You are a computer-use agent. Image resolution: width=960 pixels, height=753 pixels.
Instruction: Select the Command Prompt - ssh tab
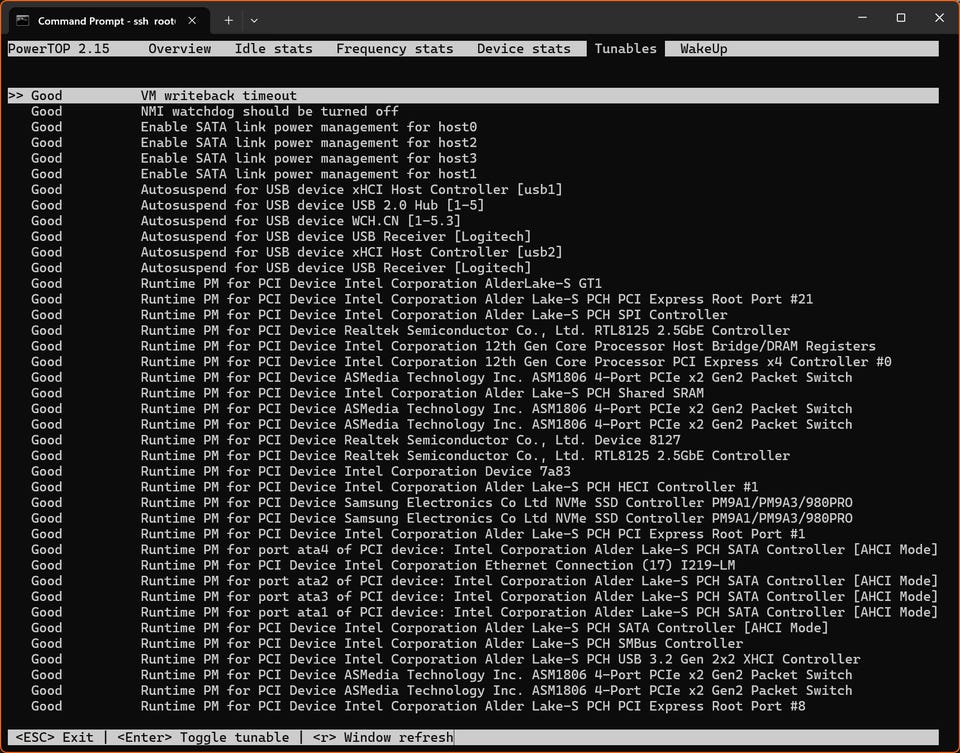coord(110,21)
